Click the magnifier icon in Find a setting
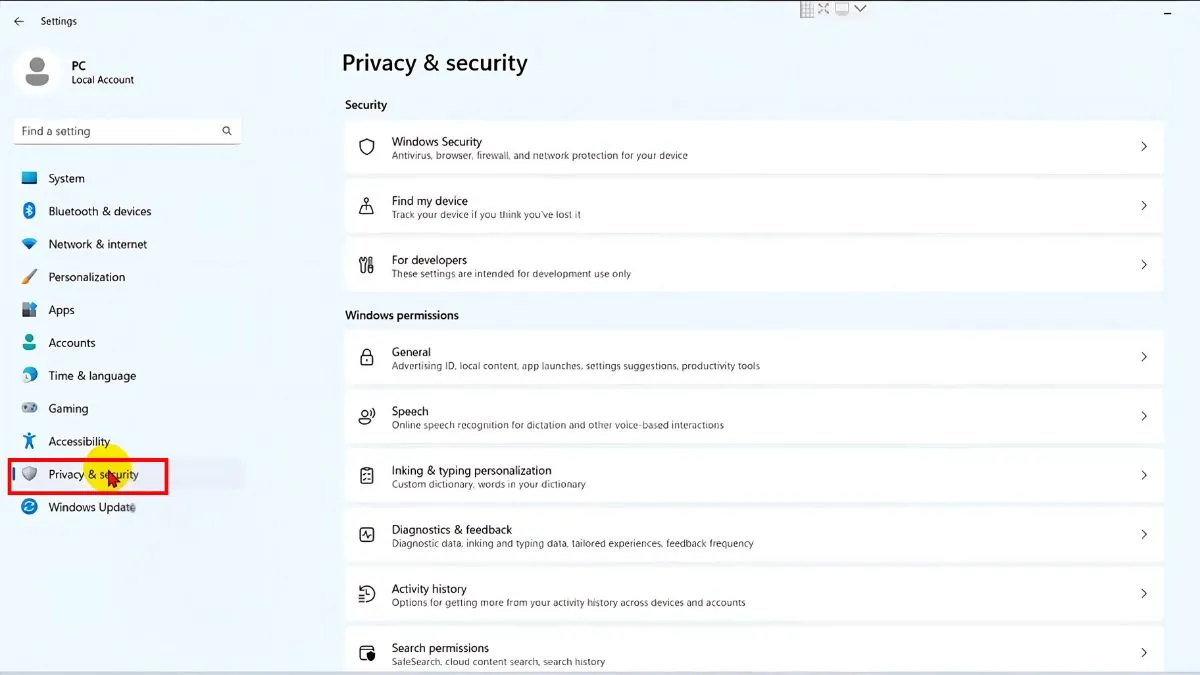The image size is (1200, 675). pos(227,130)
